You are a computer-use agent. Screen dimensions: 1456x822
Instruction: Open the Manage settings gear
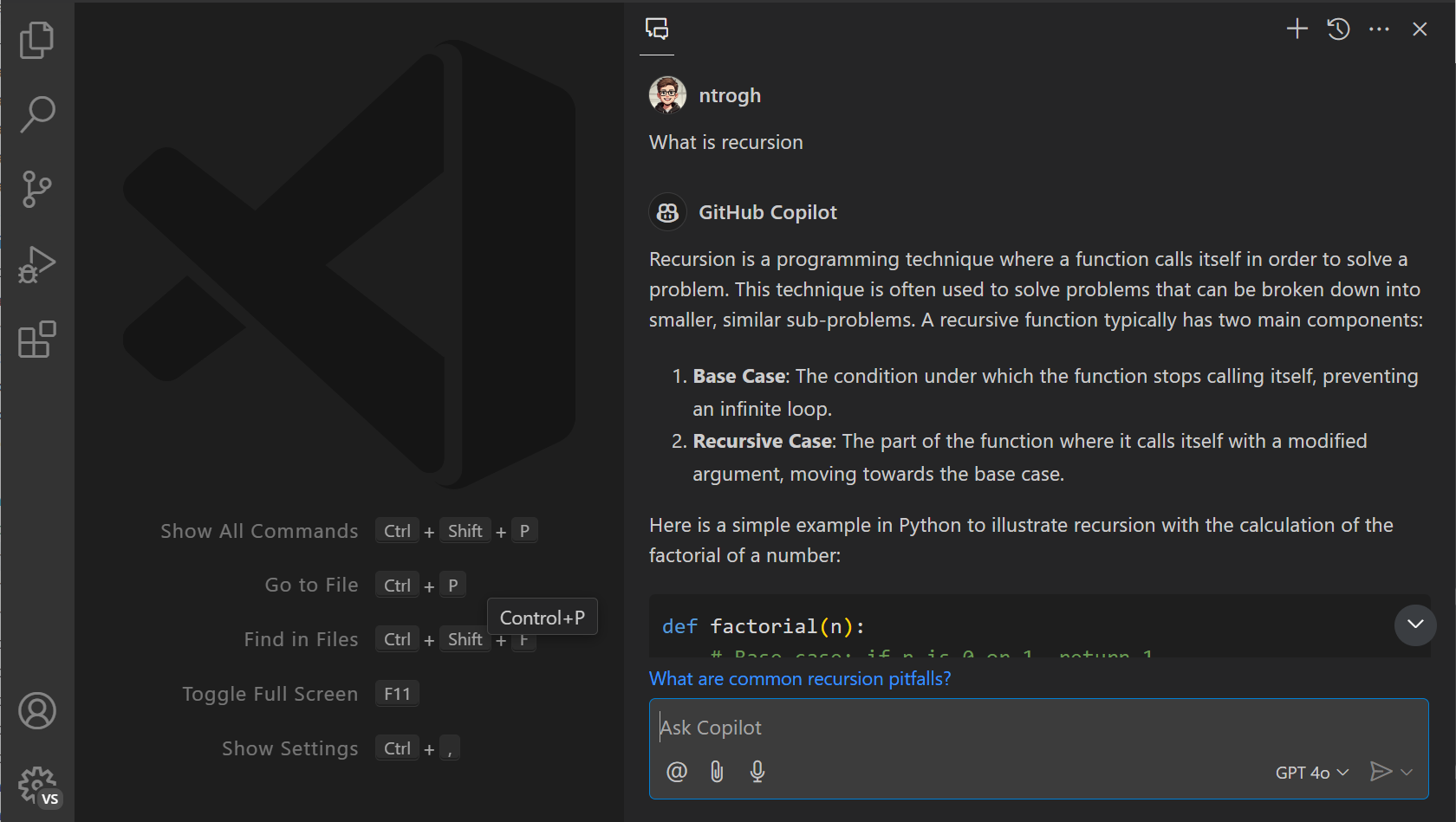coord(36,786)
